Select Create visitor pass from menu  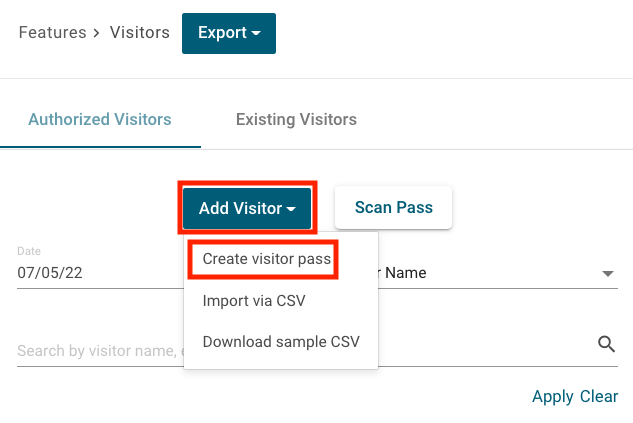(265, 259)
